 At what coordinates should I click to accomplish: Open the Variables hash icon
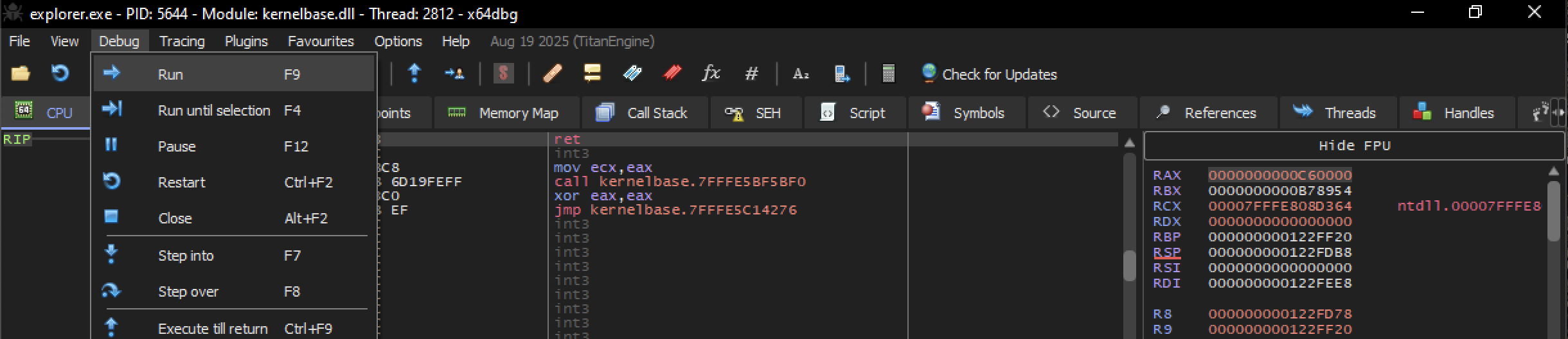pos(751,74)
